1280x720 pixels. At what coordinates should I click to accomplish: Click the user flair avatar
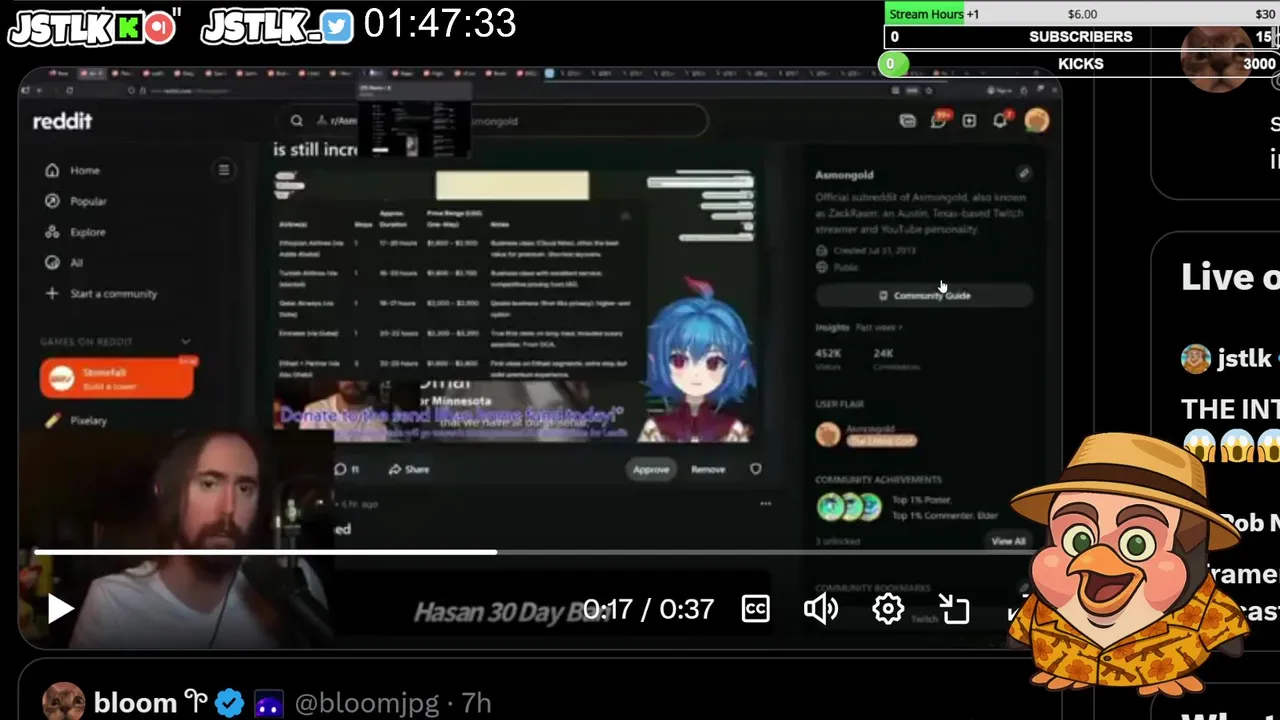click(828, 435)
